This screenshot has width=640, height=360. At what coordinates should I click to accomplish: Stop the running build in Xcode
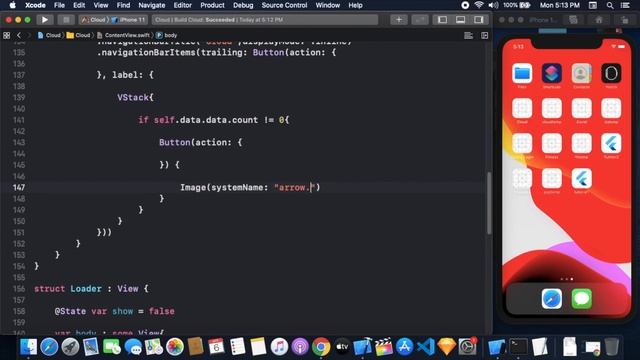point(66,20)
